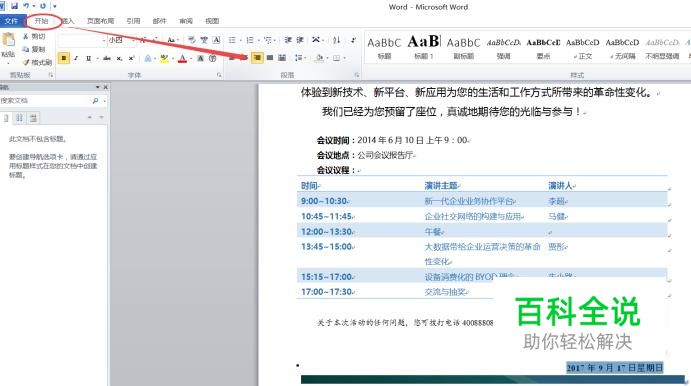This screenshot has height=386, width=691.
Task: Toggle Subscript formatting
Action: tap(119, 58)
